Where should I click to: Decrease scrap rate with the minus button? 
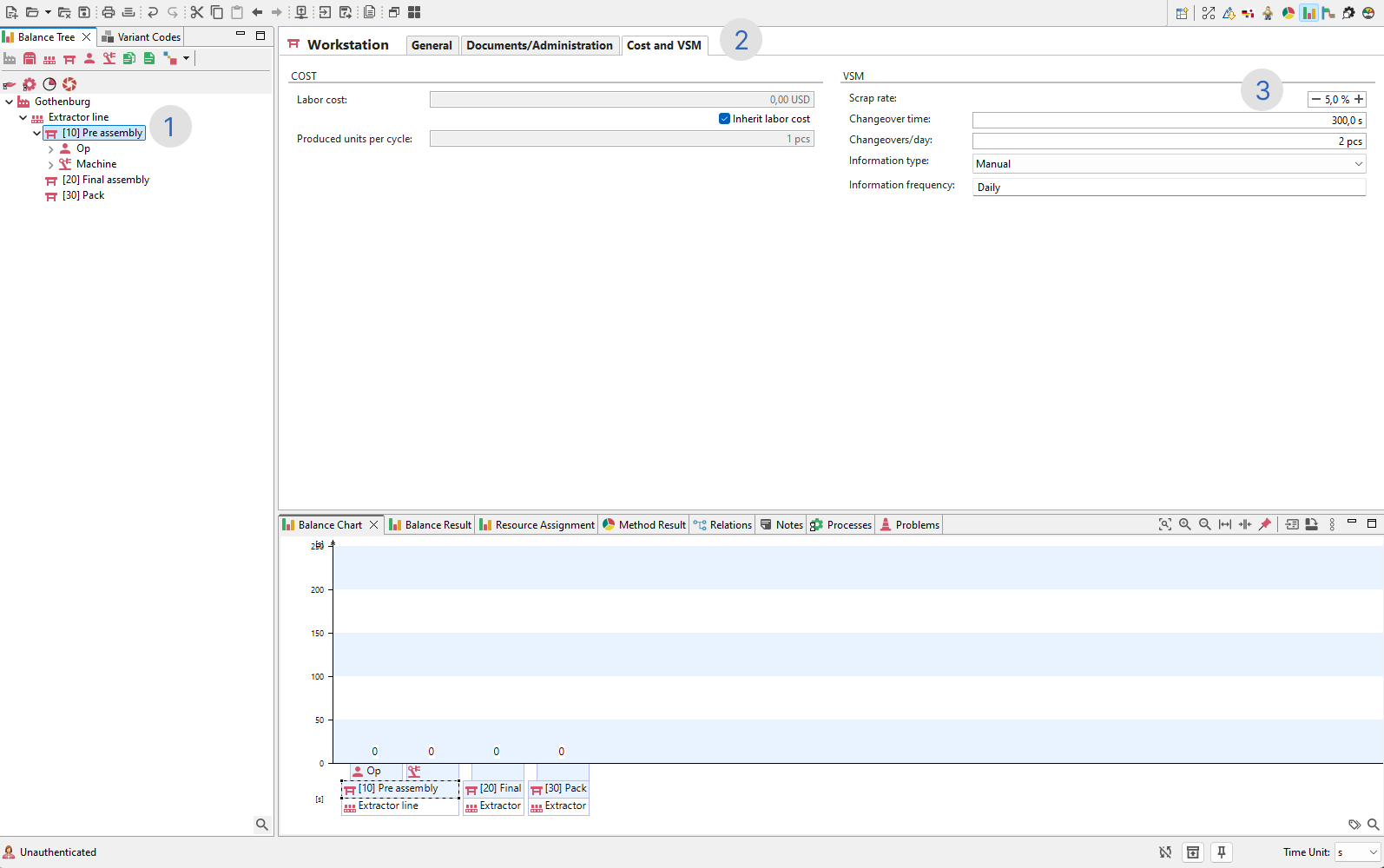tap(1316, 99)
